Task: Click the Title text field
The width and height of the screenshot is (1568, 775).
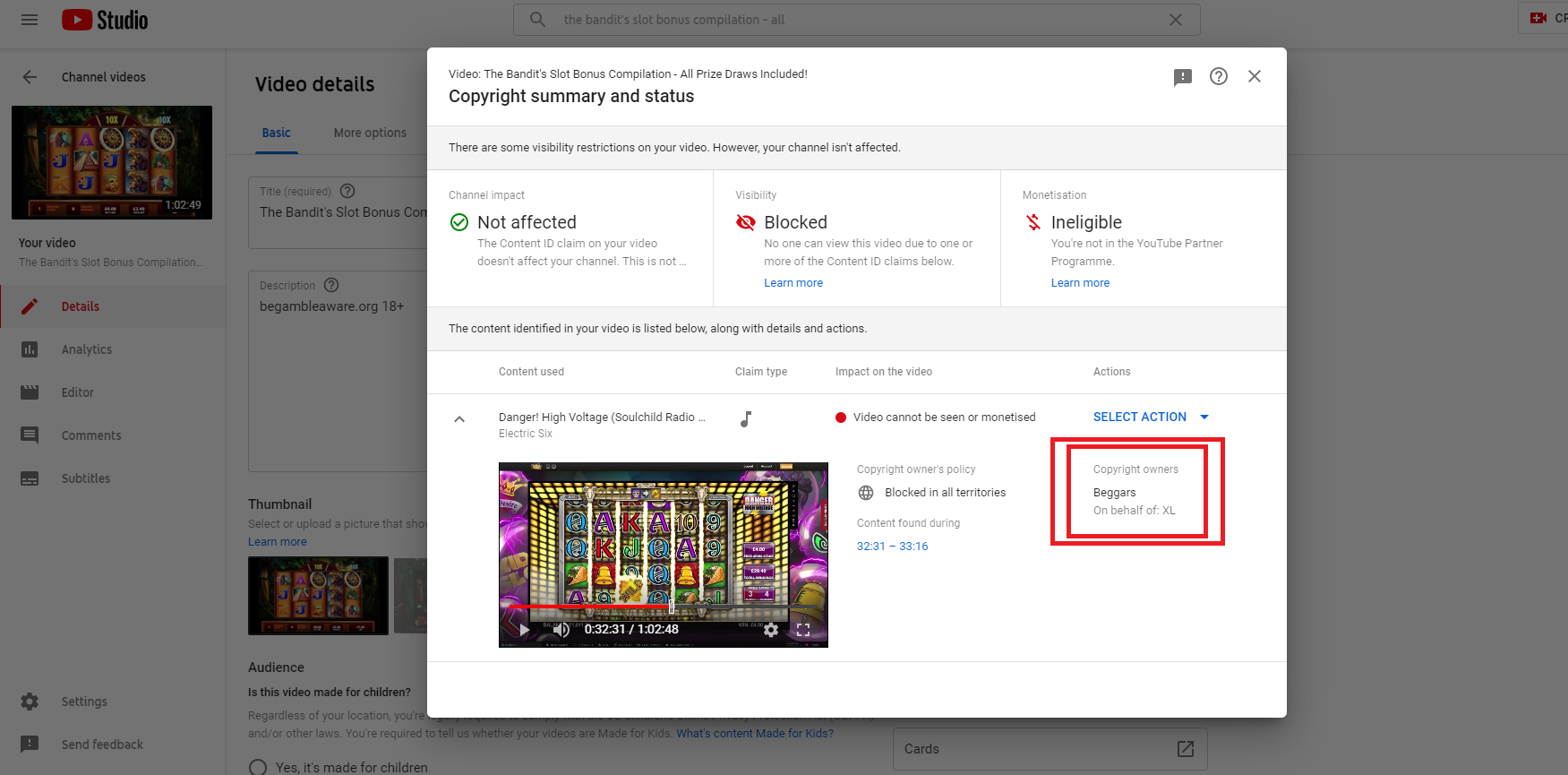Action: click(x=338, y=212)
